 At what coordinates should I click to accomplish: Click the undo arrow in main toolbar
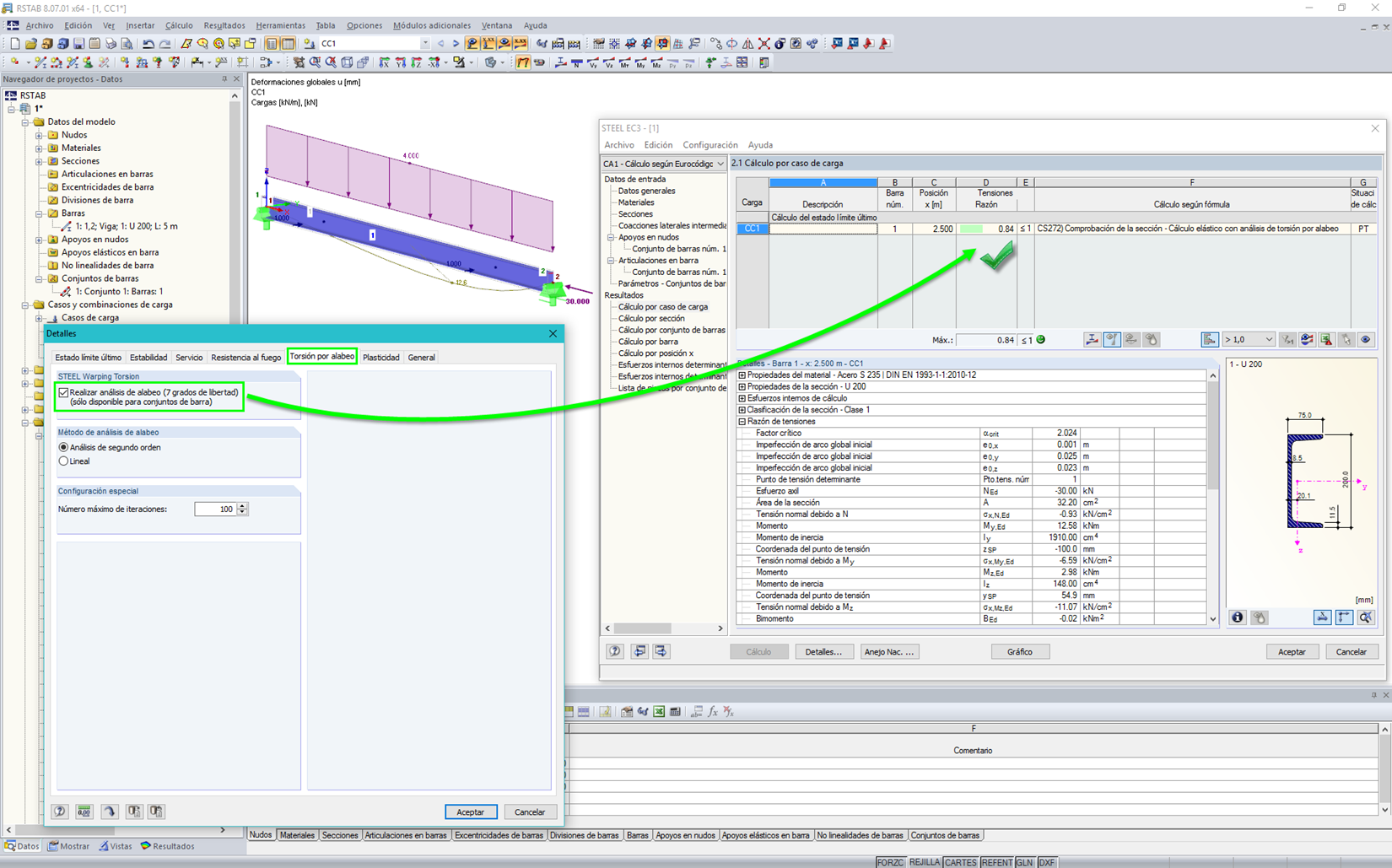tap(148, 43)
